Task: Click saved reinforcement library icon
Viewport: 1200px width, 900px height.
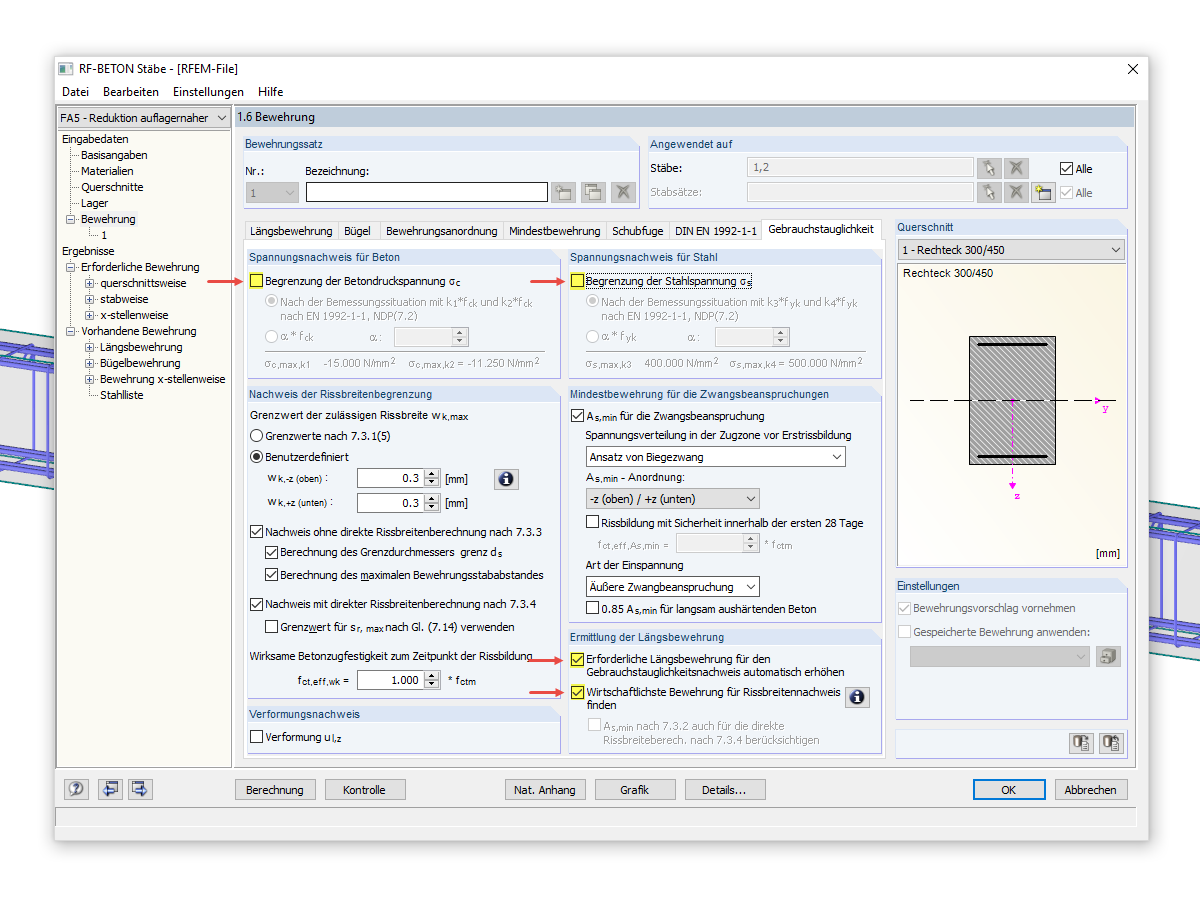Action: [1108, 656]
